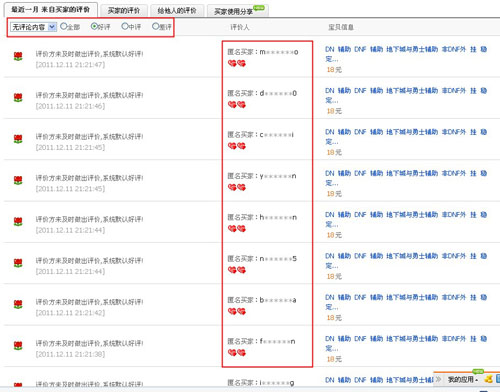Click the red flower icon in buyer b******a's row

click(18, 304)
